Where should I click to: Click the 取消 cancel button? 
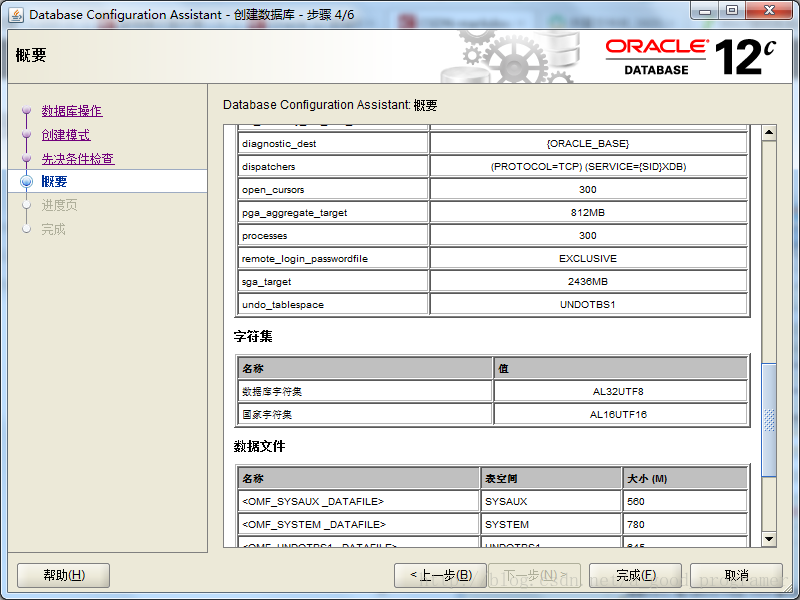coord(736,576)
